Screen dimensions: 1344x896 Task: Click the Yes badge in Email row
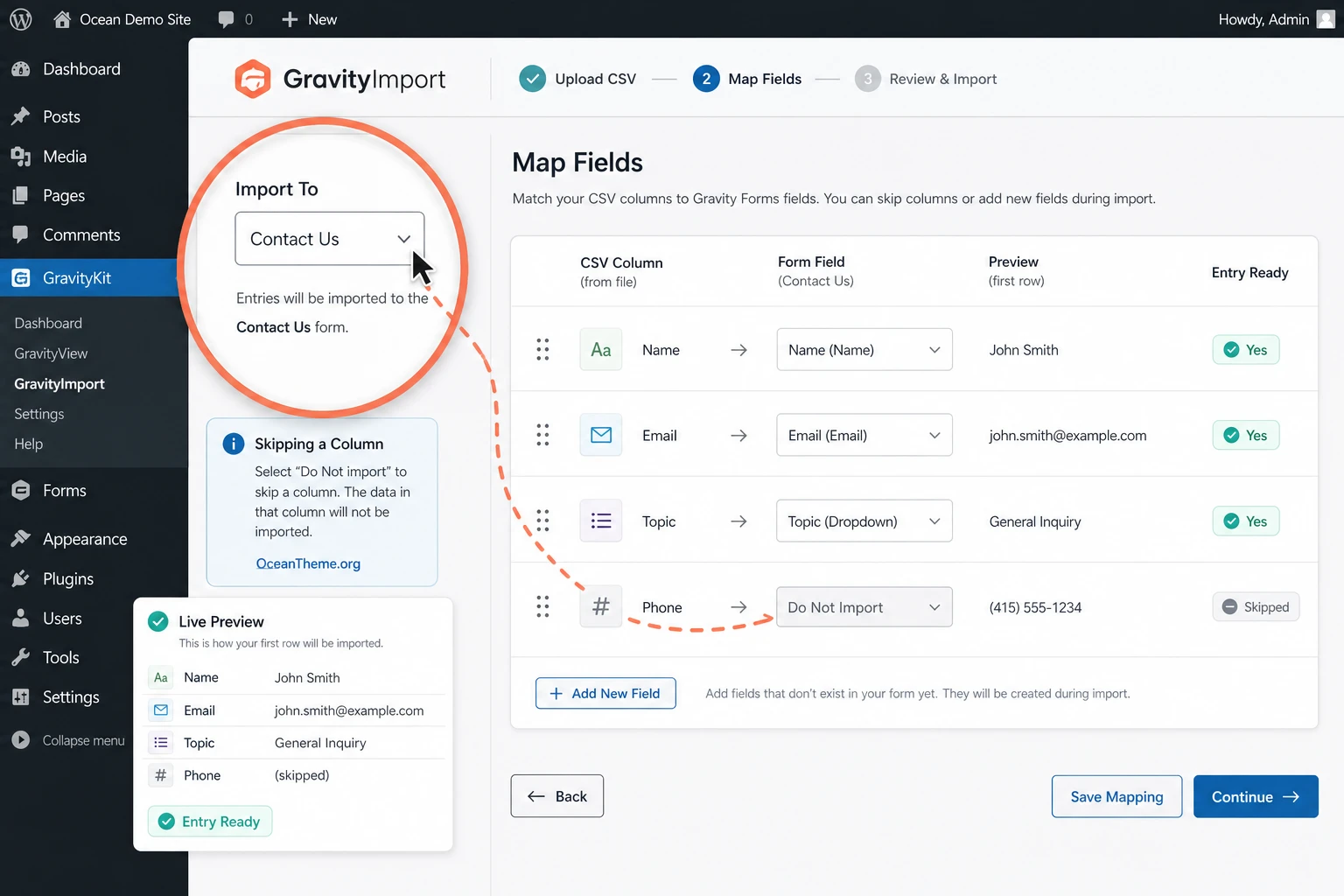click(x=1246, y=435)
